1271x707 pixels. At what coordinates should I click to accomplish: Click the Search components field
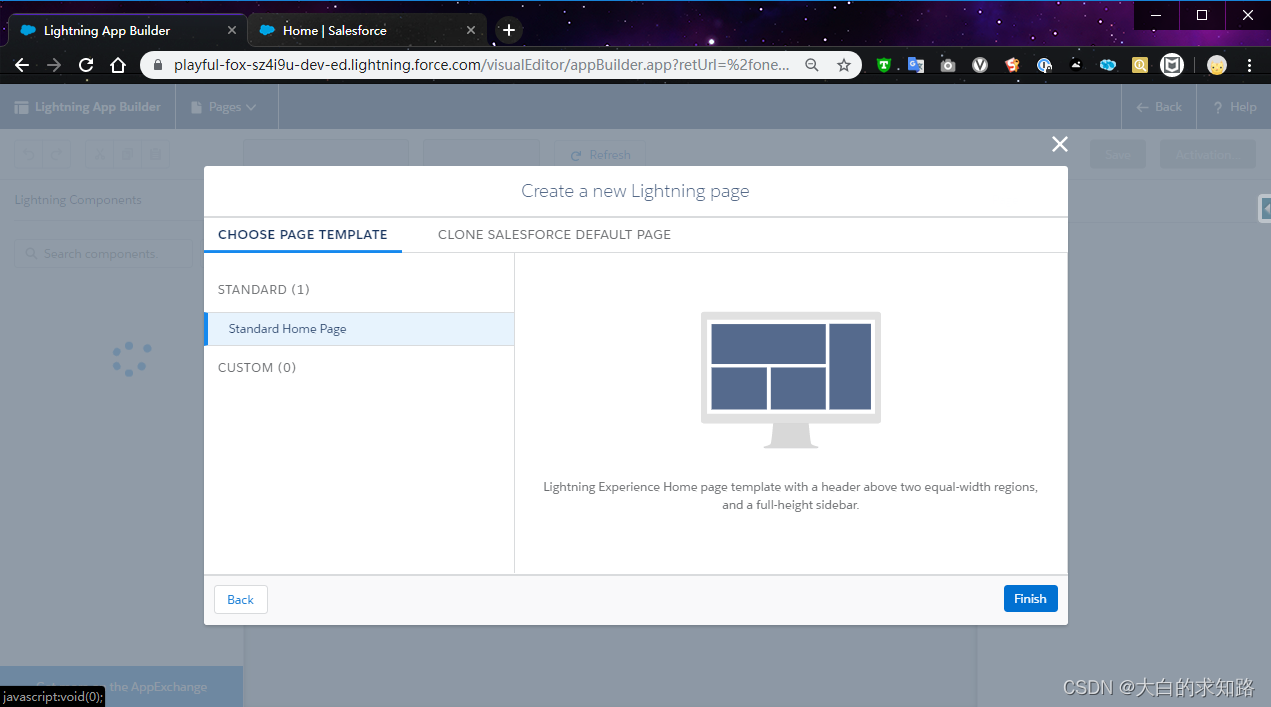click(x=104, y=254)
